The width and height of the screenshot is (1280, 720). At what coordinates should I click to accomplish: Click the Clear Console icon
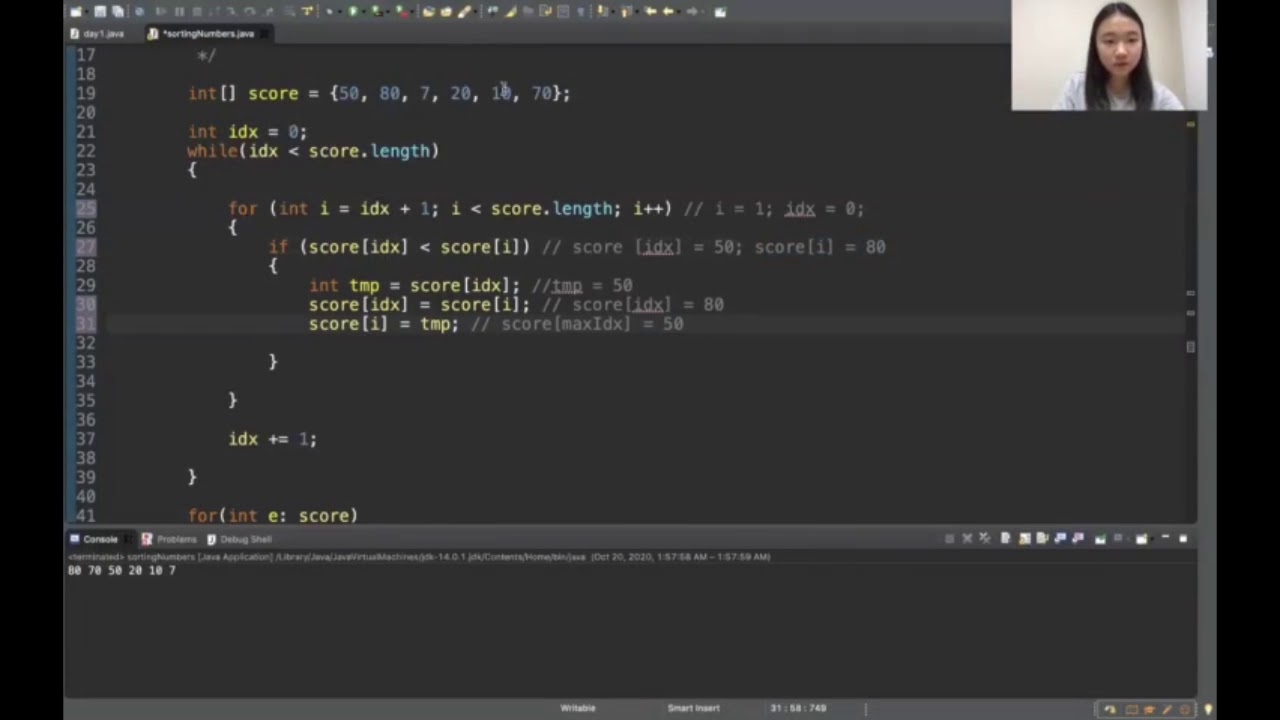pyautogui.click(x=1005, y=539)
